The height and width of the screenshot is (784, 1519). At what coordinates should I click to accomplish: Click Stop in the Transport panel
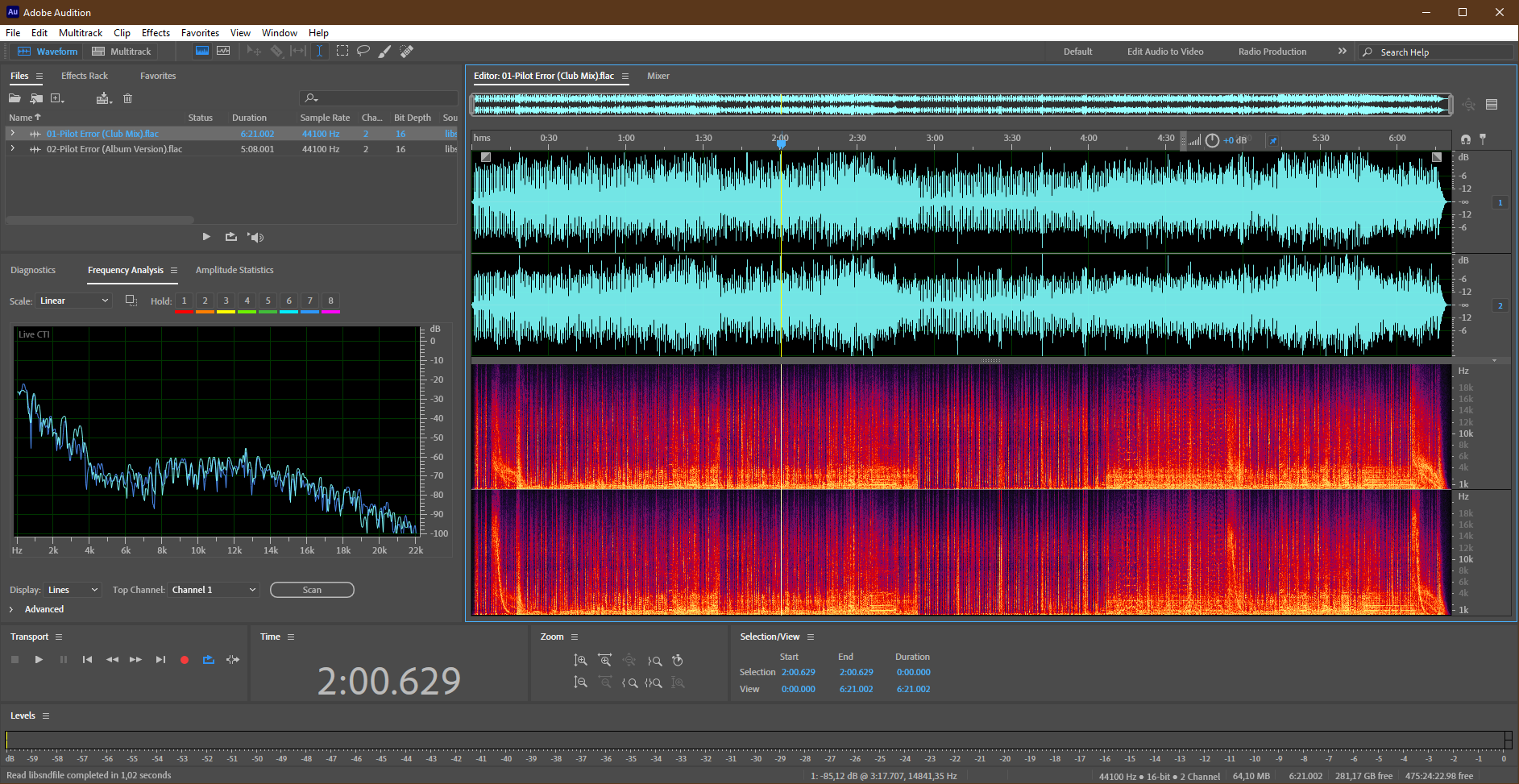click(x=15, y=660)
